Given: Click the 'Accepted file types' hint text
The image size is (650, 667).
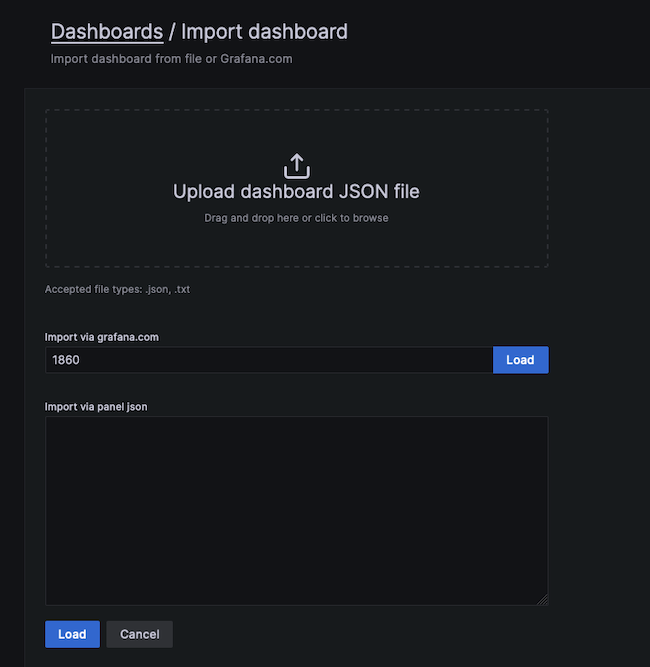Looking at the screenshot, I should [x=117, y=289].
